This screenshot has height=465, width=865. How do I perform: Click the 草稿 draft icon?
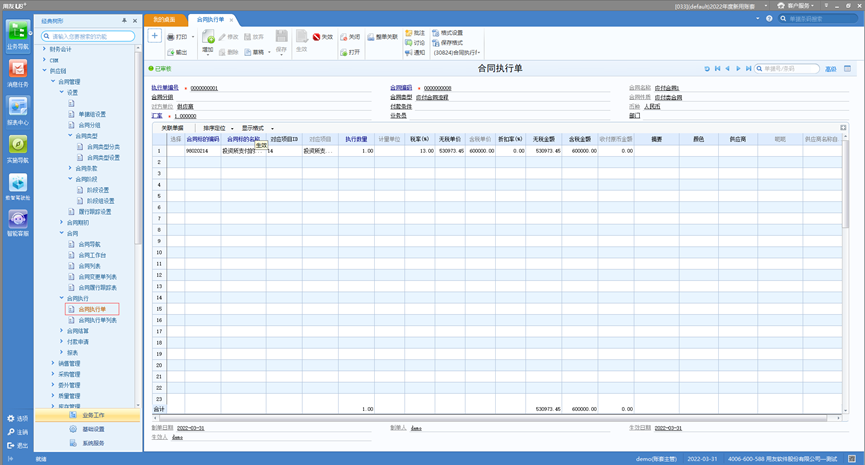[248, 52]
